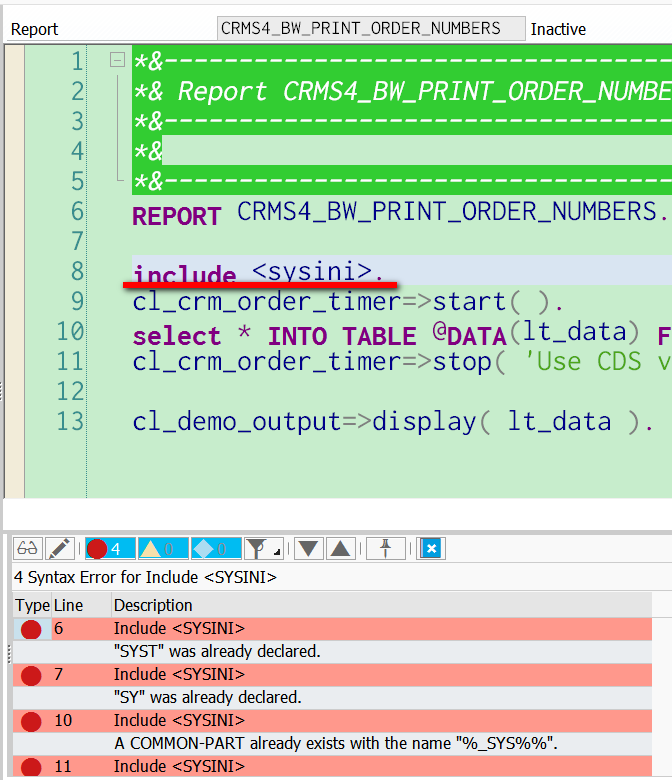Screen dimensions: 672x780
Task: Click the message "SYST" was already declared.
Action: click(x=217, y=651)
